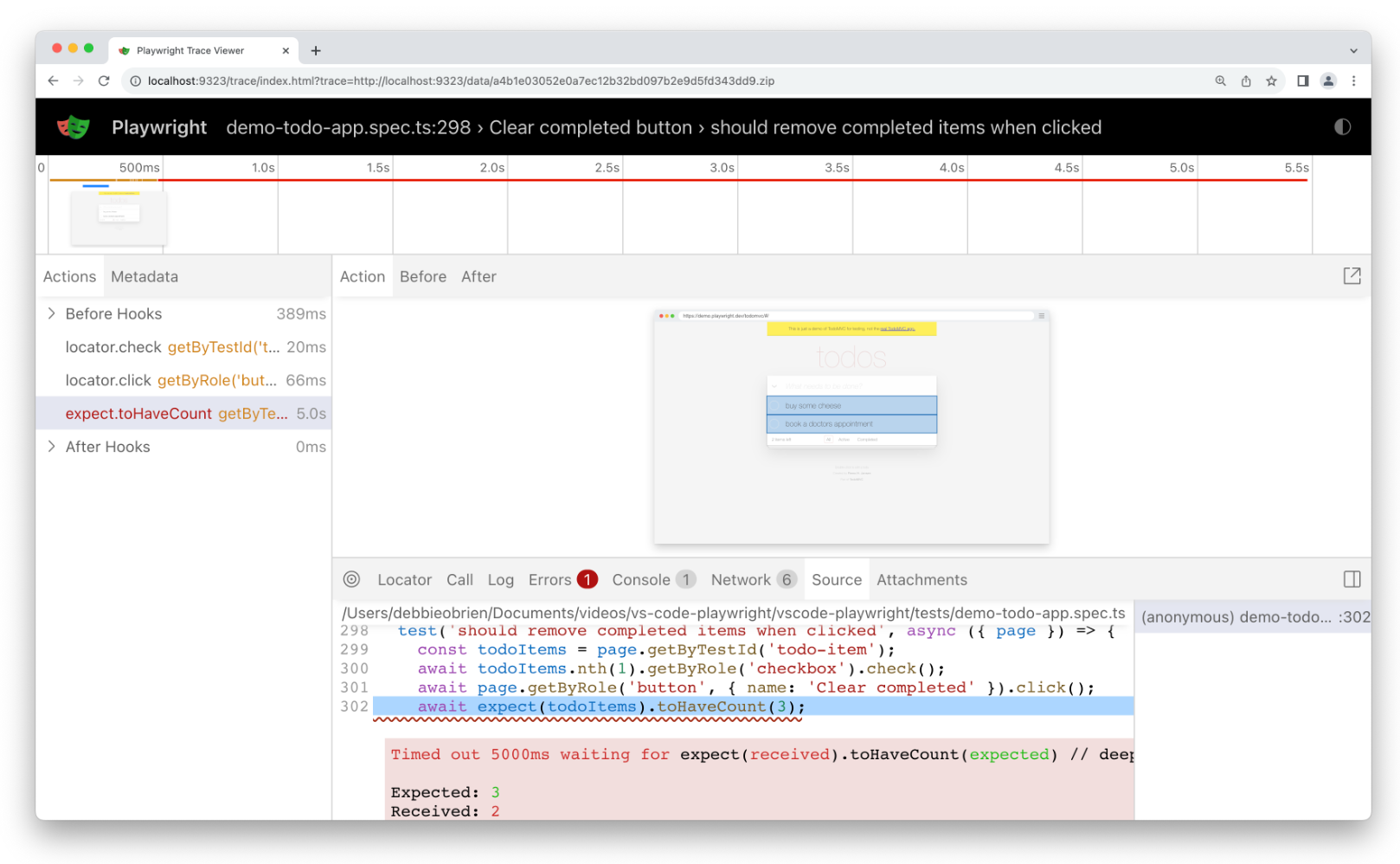Viewport: 1400px width, 864px height.
Task: Reload the page
Action: 104,81
